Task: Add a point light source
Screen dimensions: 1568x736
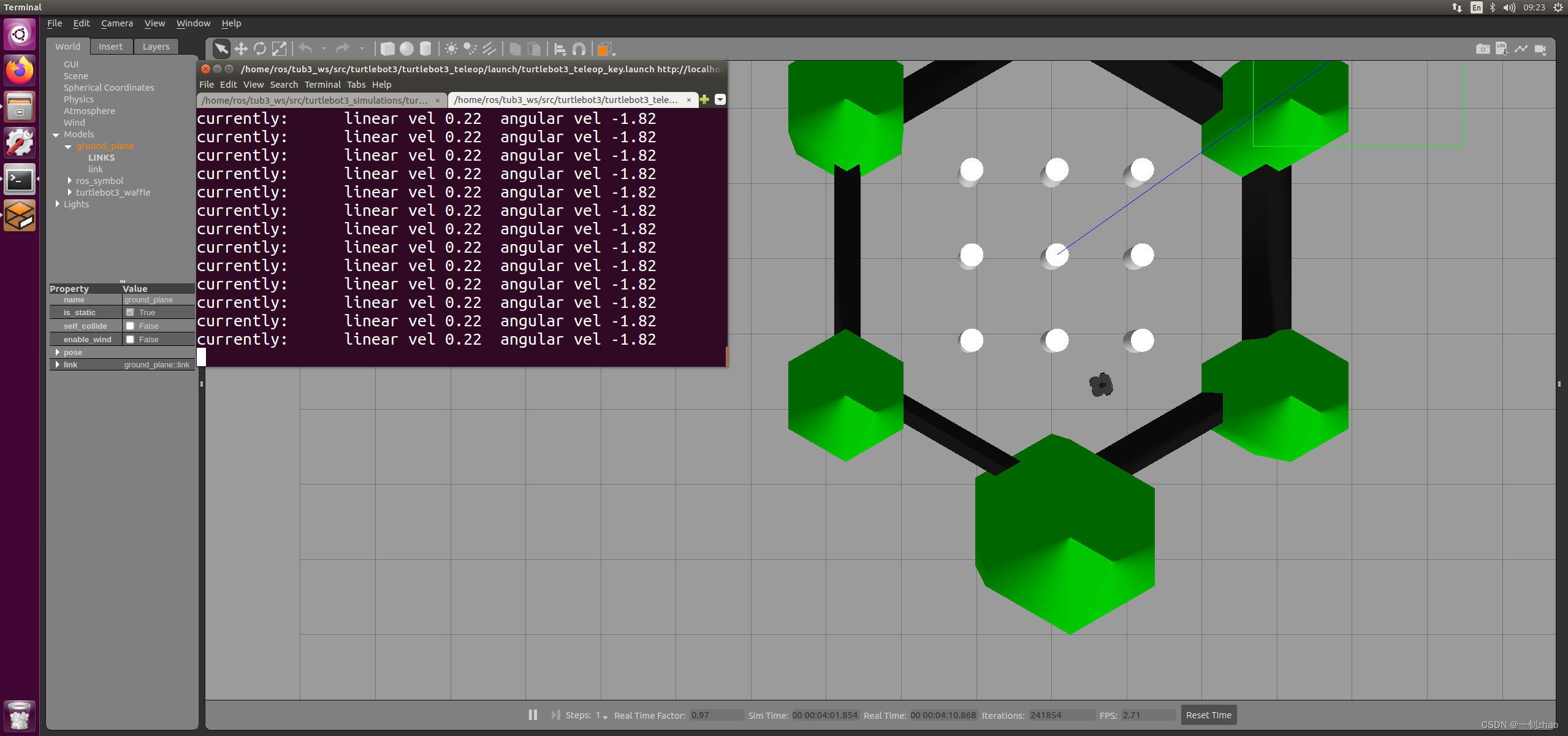Action: click(451, 49)
